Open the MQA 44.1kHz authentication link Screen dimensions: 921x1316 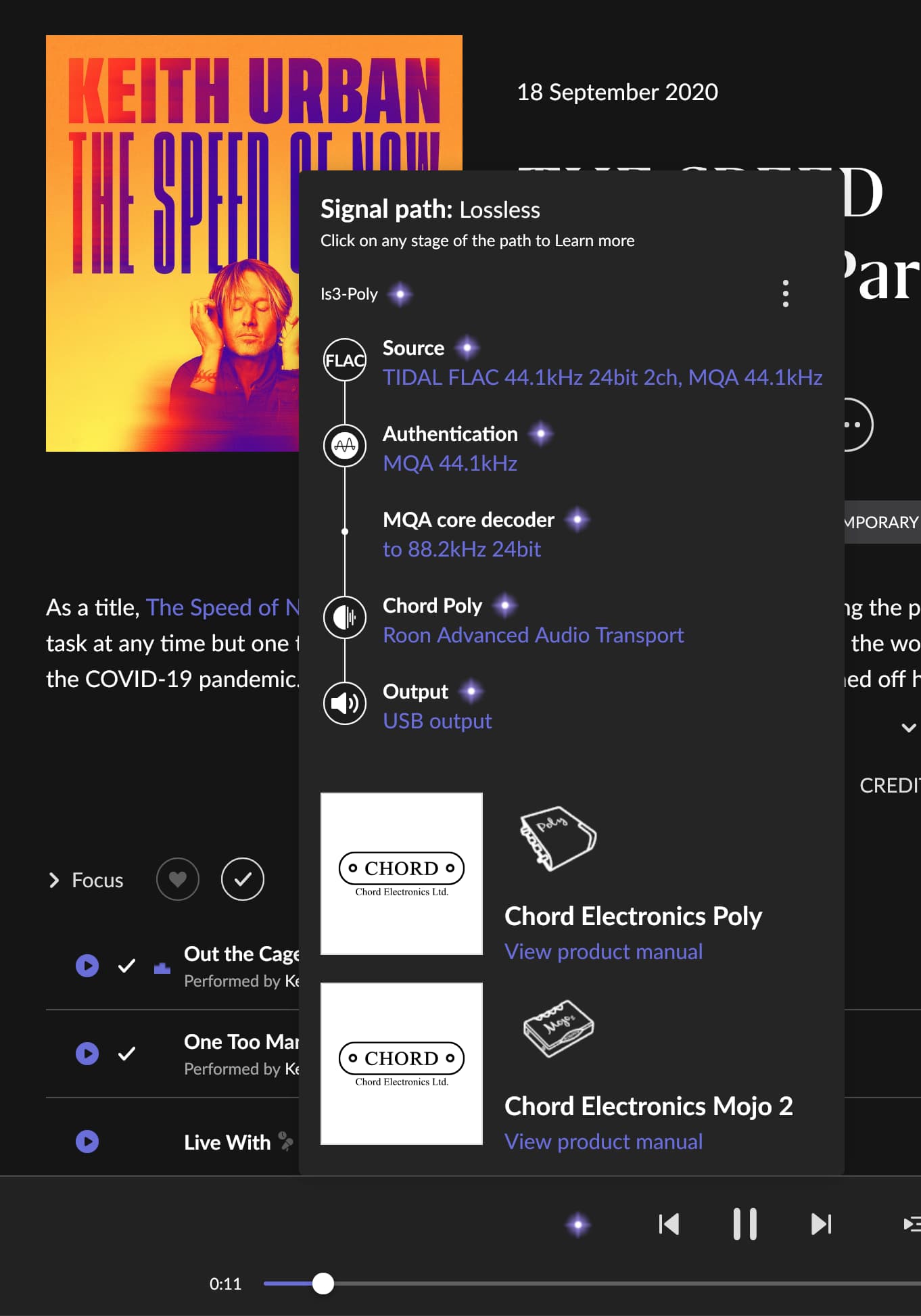pos(450,463)
